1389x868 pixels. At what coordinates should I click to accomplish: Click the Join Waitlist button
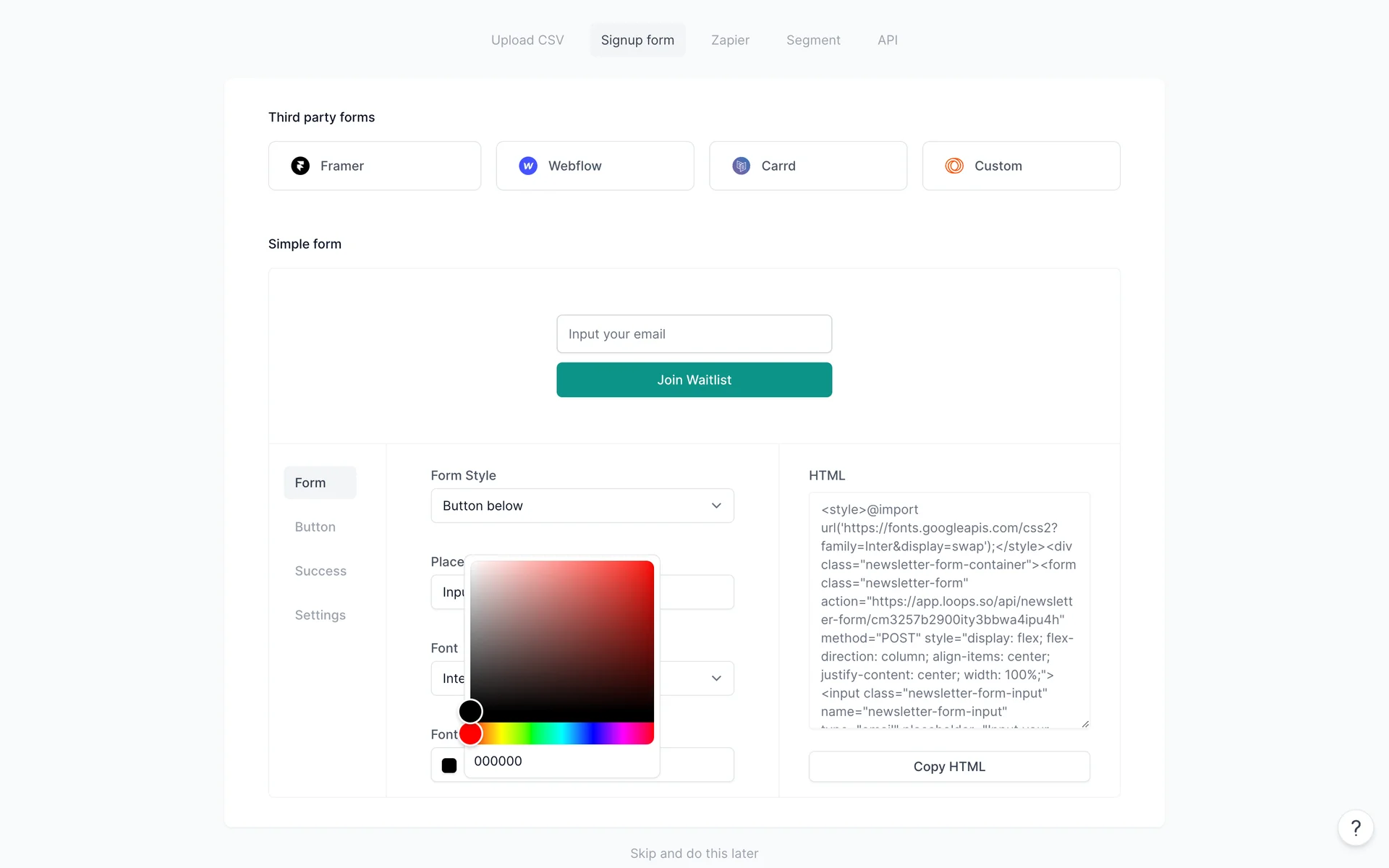pyautogui.click(x=694, y=380)
